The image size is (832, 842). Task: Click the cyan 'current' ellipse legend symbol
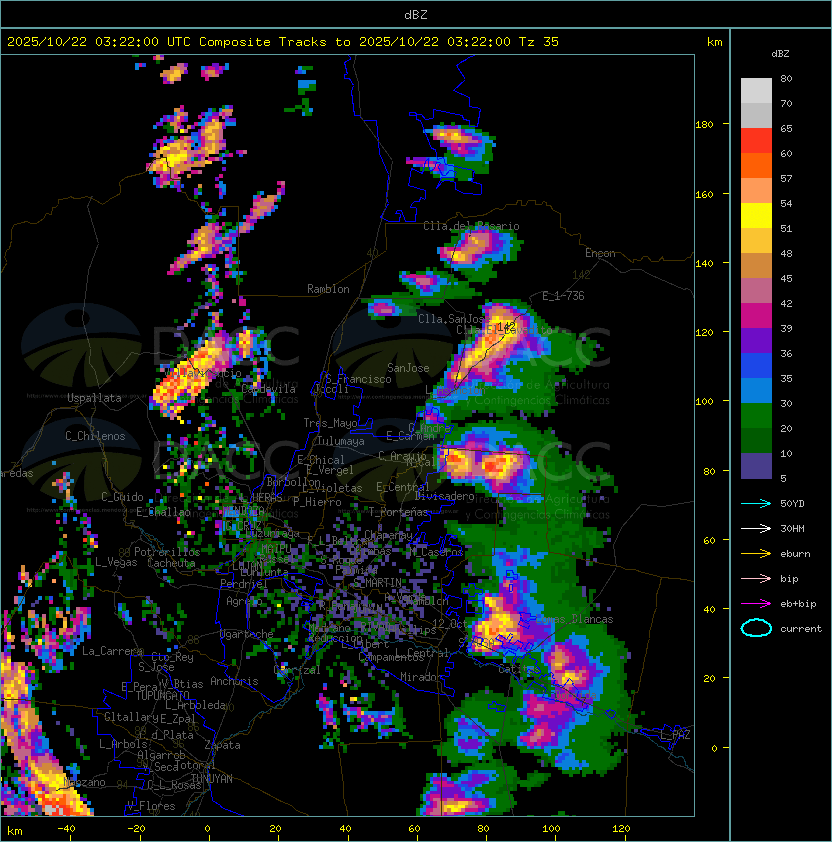tap(756, 628)
